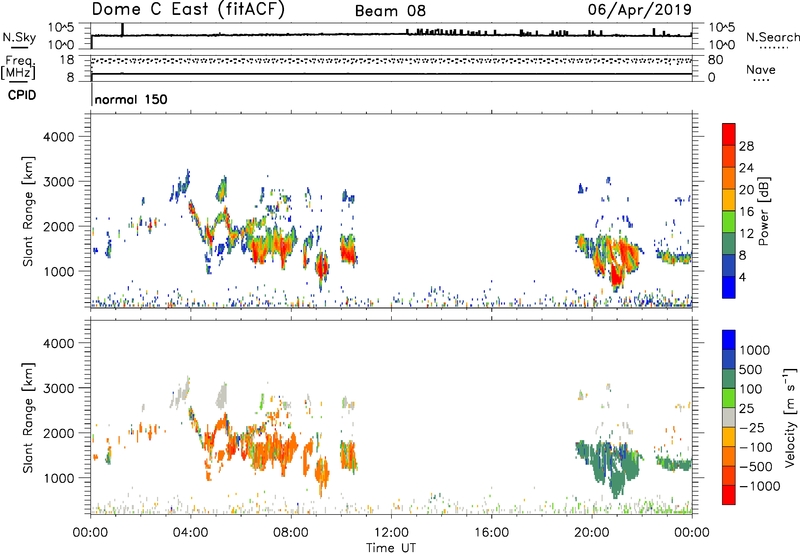800x554 pixels.
Task: Pick the red bottom segment of velocity colorbar
Action: pyautogui.click(x=729, y=495)
